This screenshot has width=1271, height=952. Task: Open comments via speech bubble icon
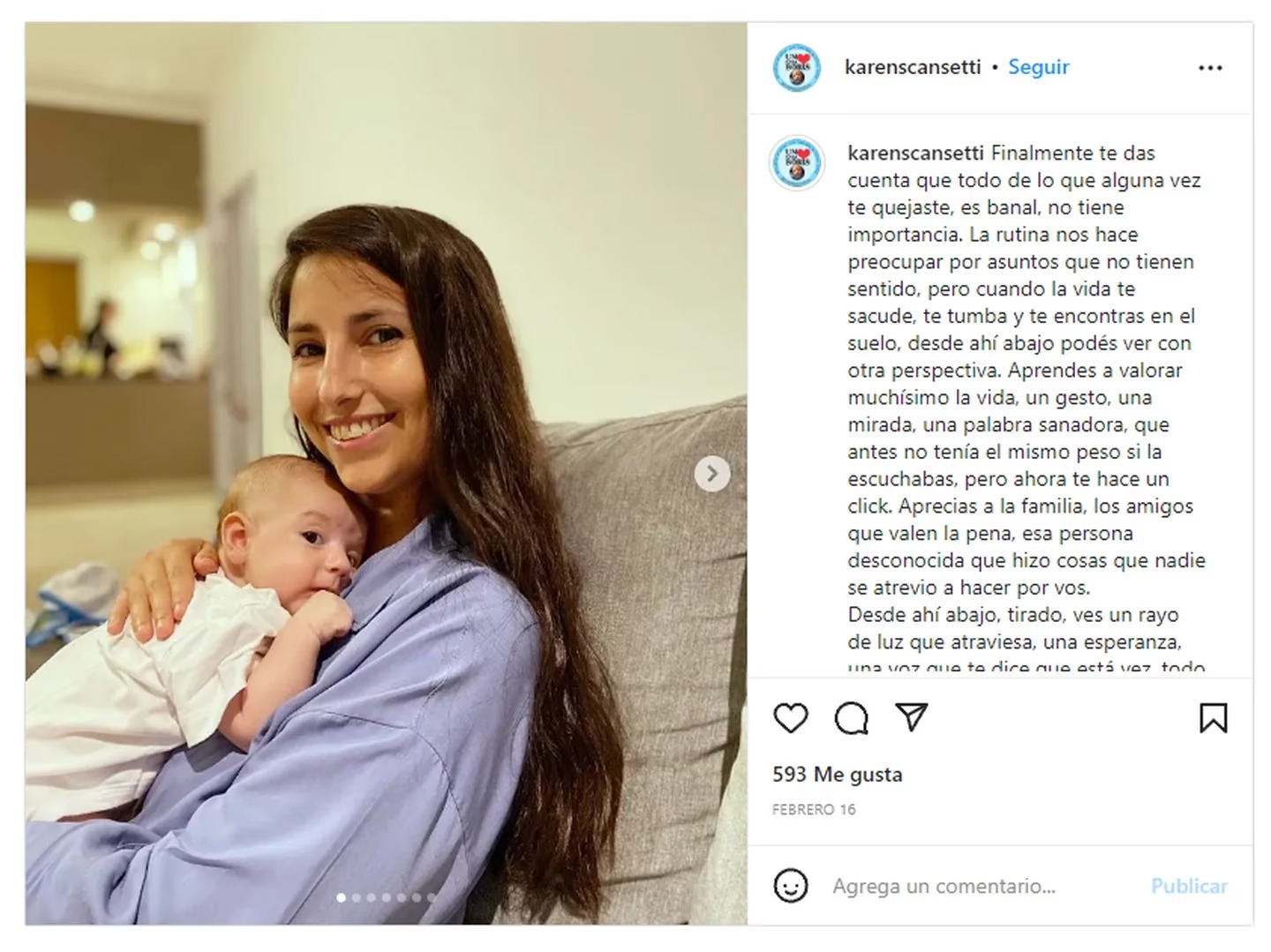(x=851, y=718)
